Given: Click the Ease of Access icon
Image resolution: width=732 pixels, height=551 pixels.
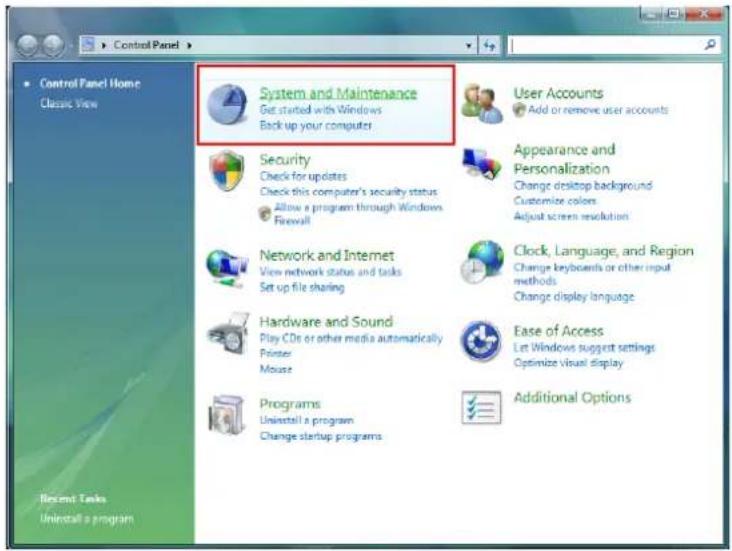Looking at the screenshot, I should click(481, 340).
